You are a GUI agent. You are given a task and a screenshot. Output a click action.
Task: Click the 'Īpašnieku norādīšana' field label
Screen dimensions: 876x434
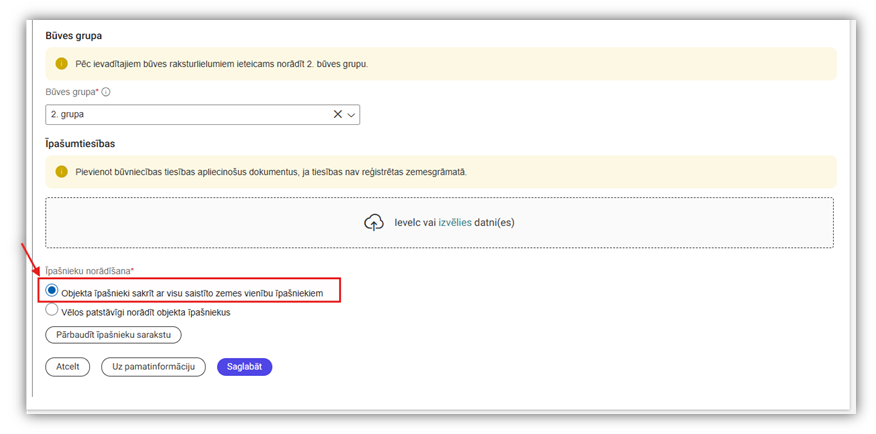[x=91, y=271]
